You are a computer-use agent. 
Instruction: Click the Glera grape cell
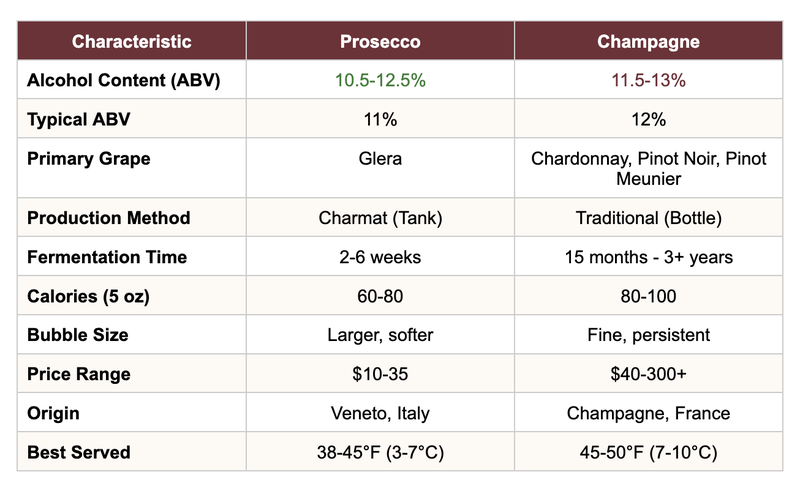pyautogui.click(x=380, y=159)
